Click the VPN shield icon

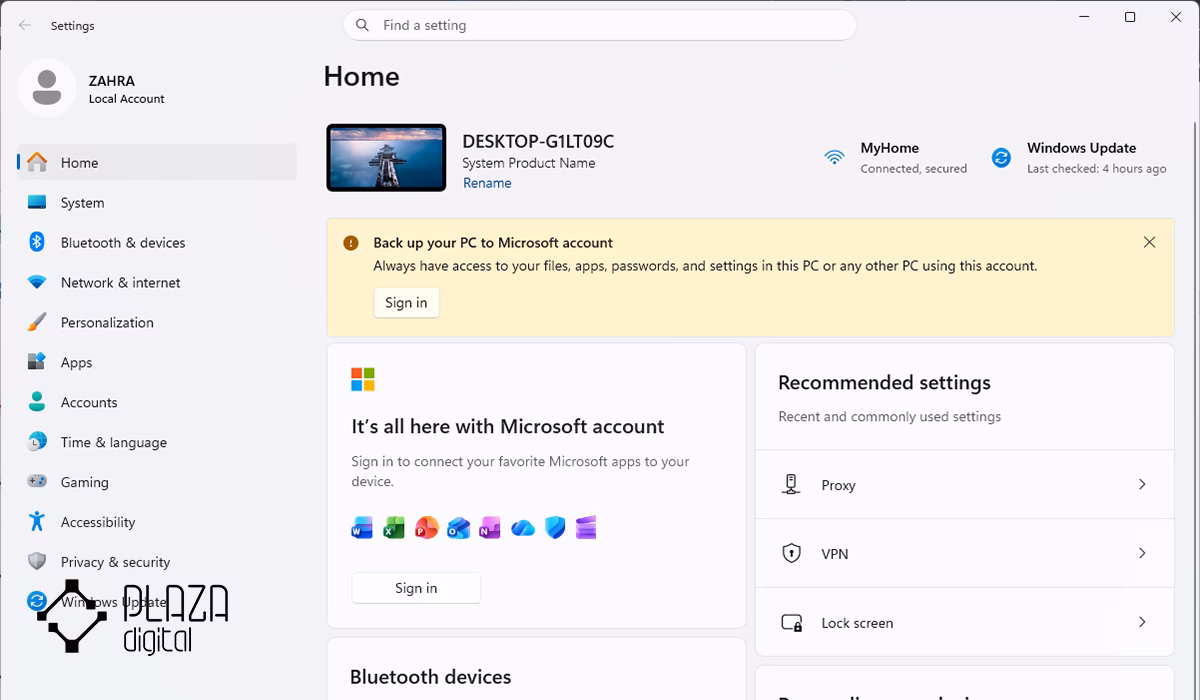pos(791,553)
